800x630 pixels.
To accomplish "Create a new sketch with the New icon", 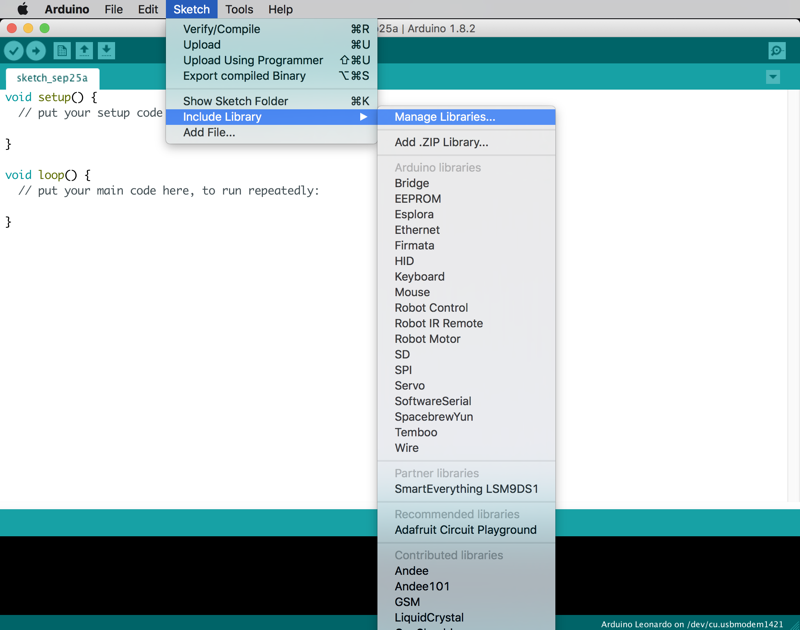I will click(x=62, y=51).
